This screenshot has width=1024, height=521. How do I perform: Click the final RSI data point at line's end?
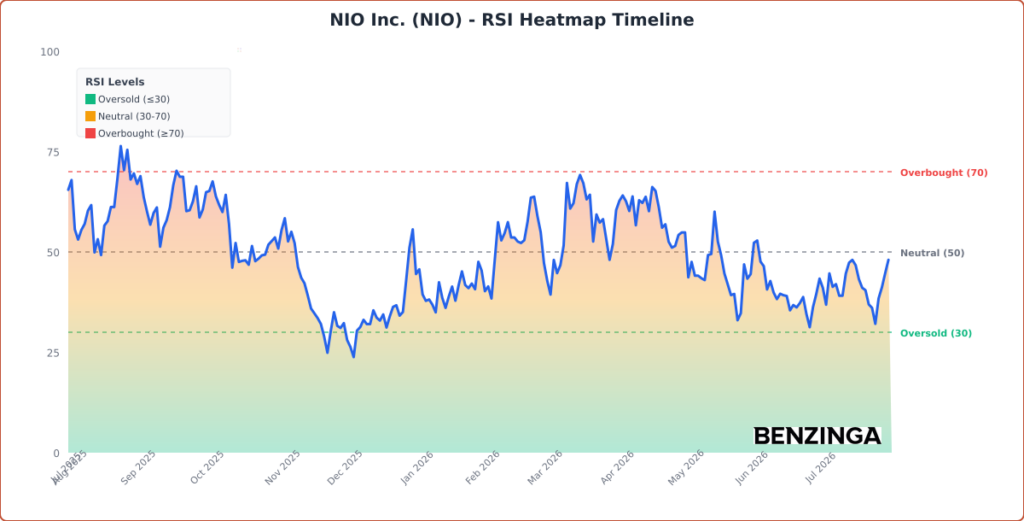(888, 260)
